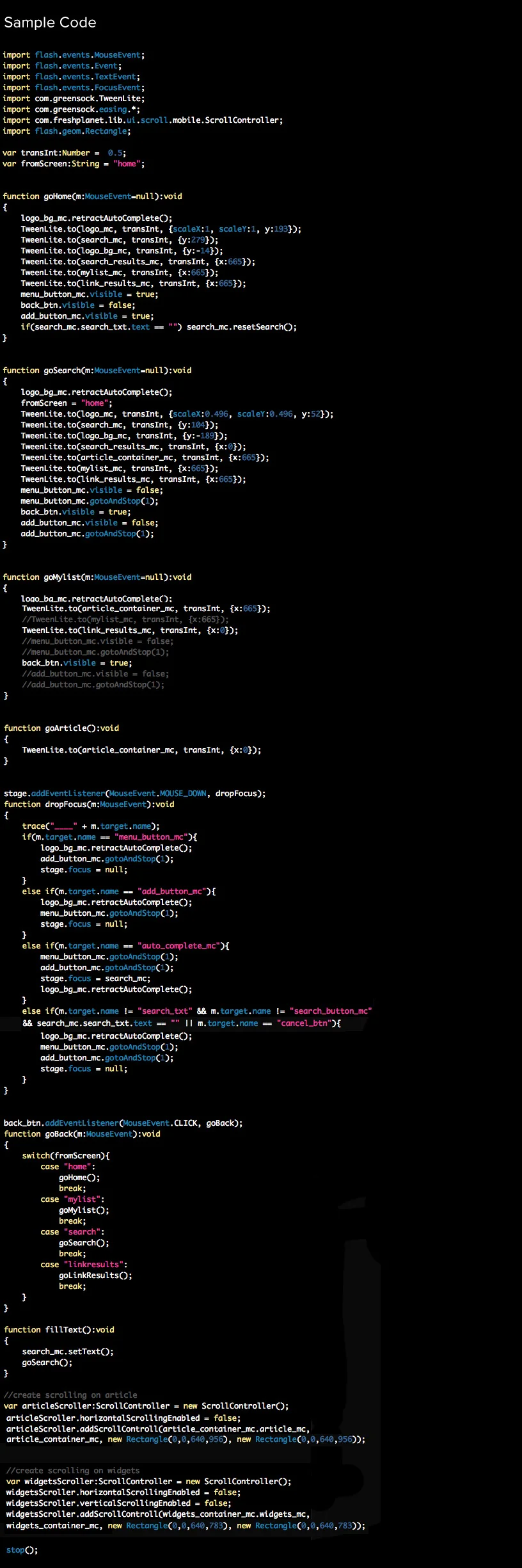
Task: Click the line "import com.greensock.easing.*;"
Action: 71,109
